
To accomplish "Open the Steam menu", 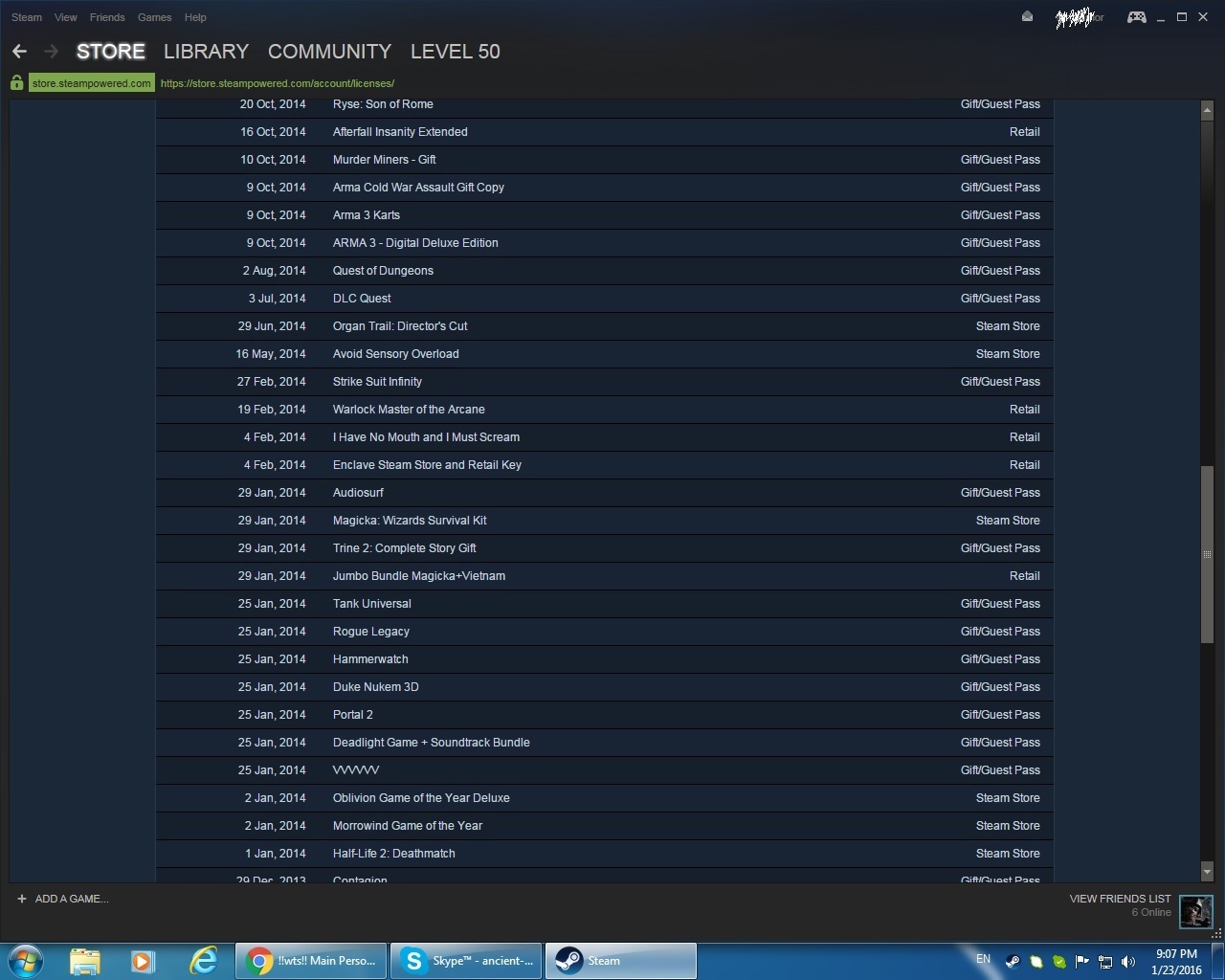I will (27, 17).
